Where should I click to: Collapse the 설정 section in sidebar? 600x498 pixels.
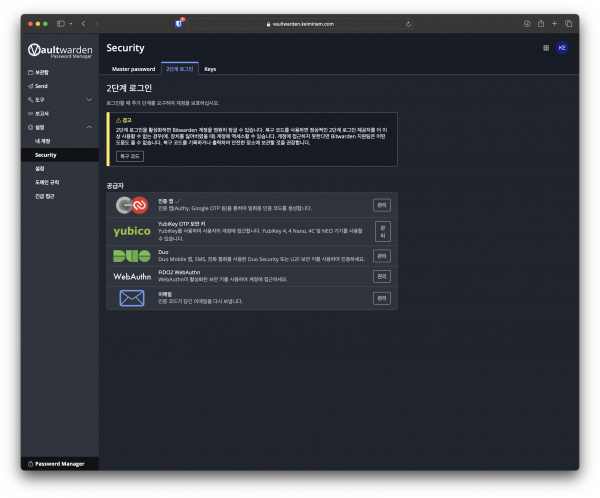(x=89, y=127)
